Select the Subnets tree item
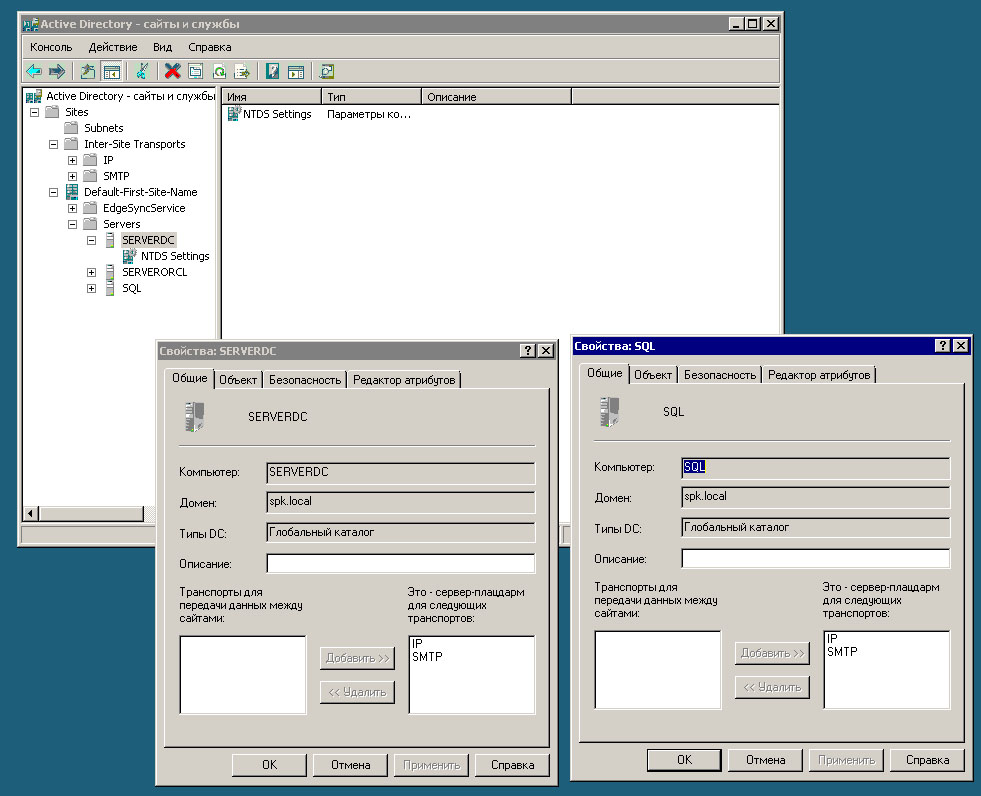Image resolution: width=981 pixels, height=796 pixels. coord(104,128)
